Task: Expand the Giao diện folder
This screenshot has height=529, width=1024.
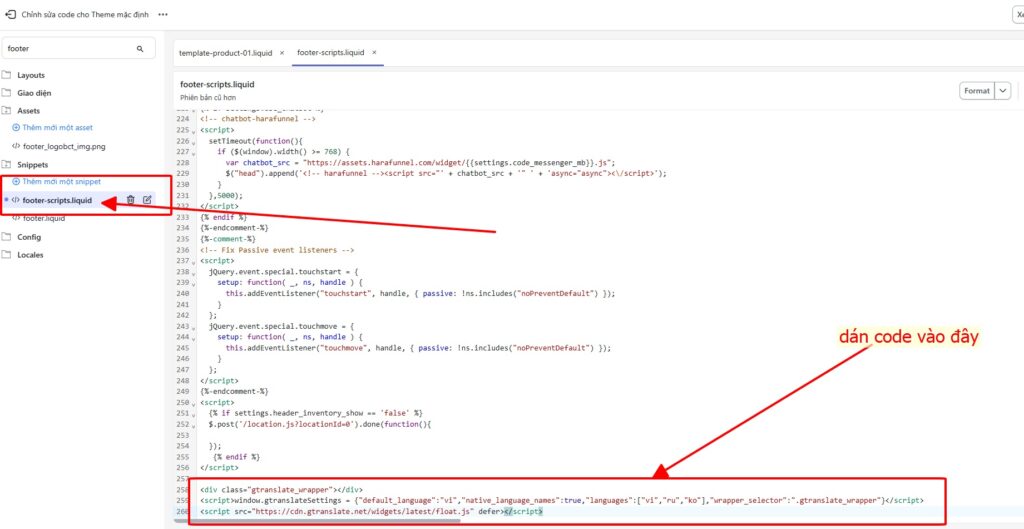Action: (33, 93)
